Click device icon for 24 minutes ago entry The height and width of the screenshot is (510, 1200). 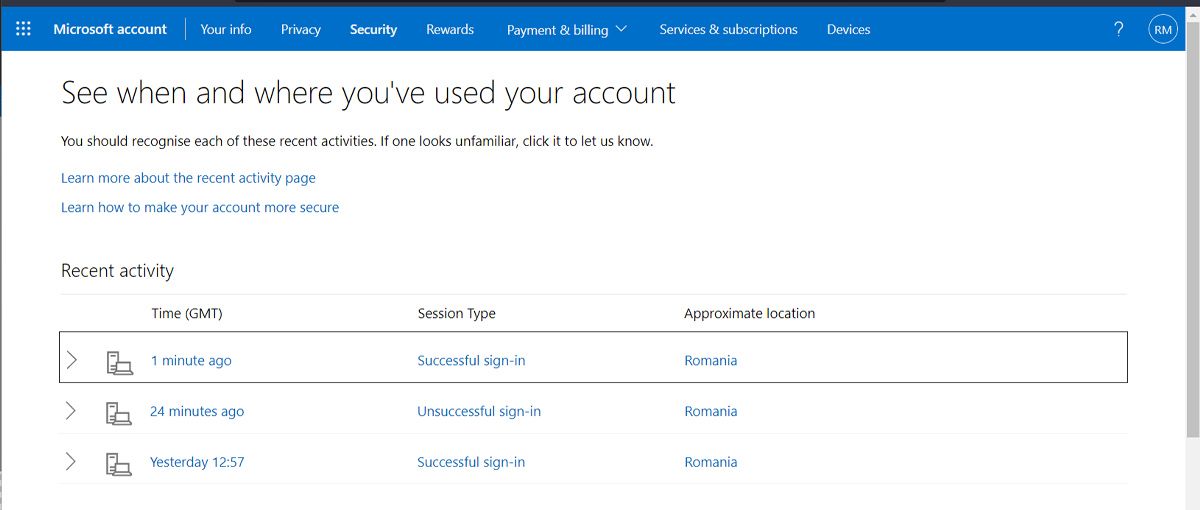click(119, 412)
